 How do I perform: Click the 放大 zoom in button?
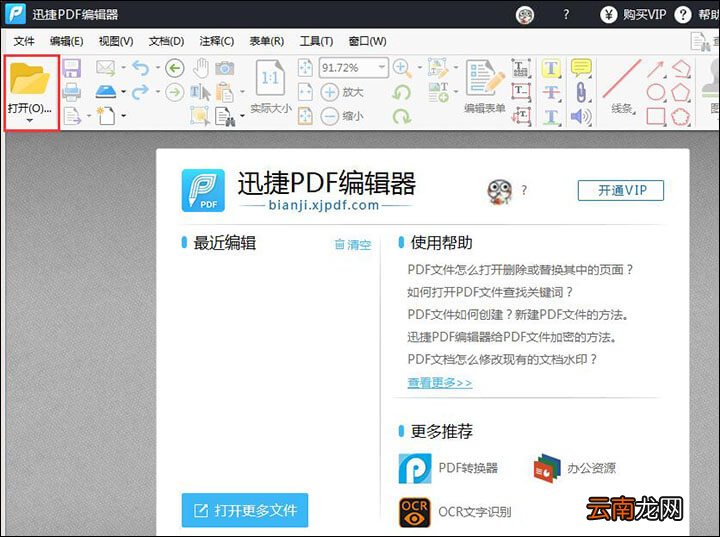point(342,92)
